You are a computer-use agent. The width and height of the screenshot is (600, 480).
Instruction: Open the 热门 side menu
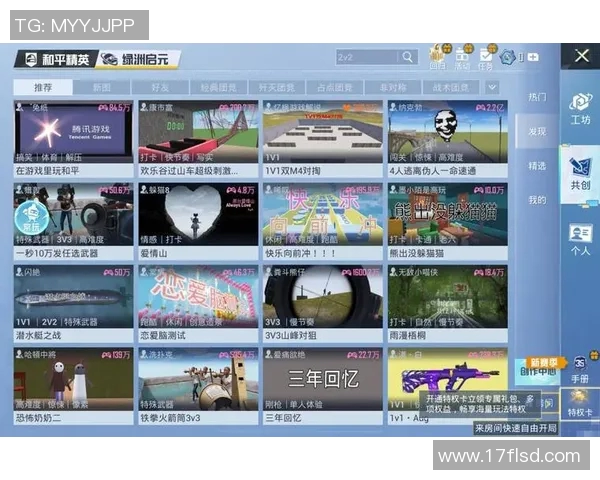click(537, 97)
